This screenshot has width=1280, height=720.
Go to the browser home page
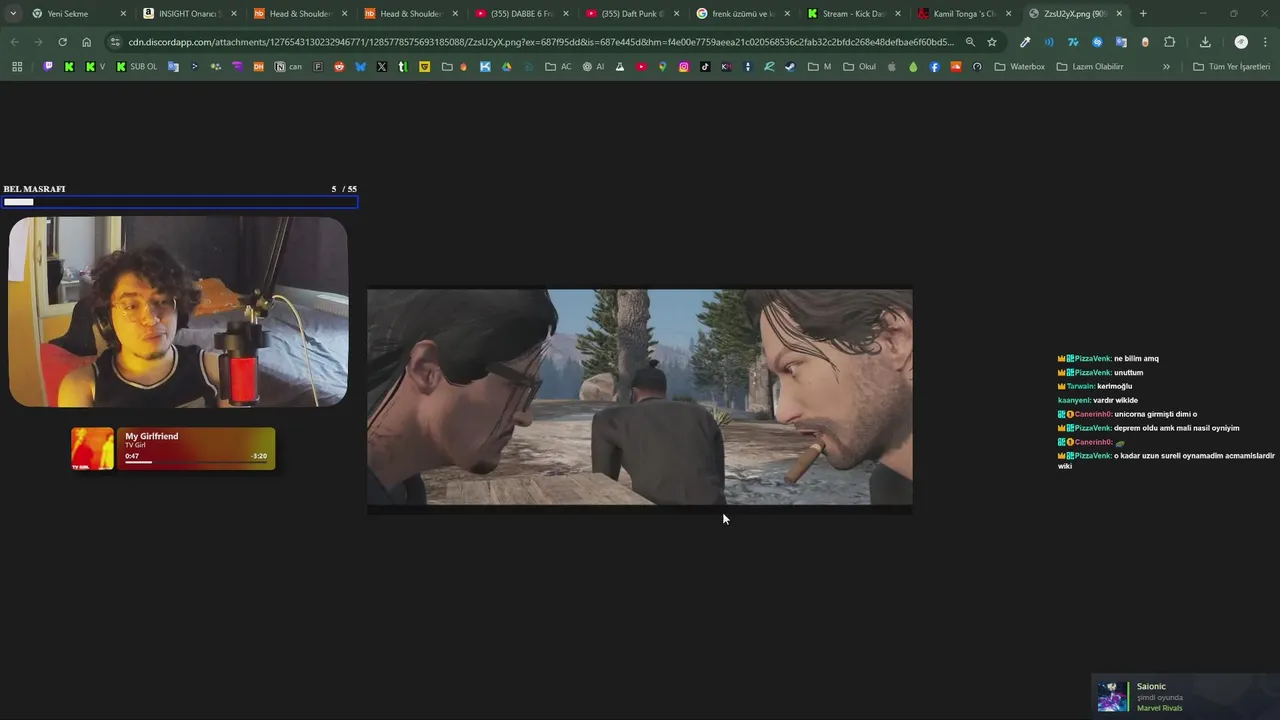click(86, 42)
